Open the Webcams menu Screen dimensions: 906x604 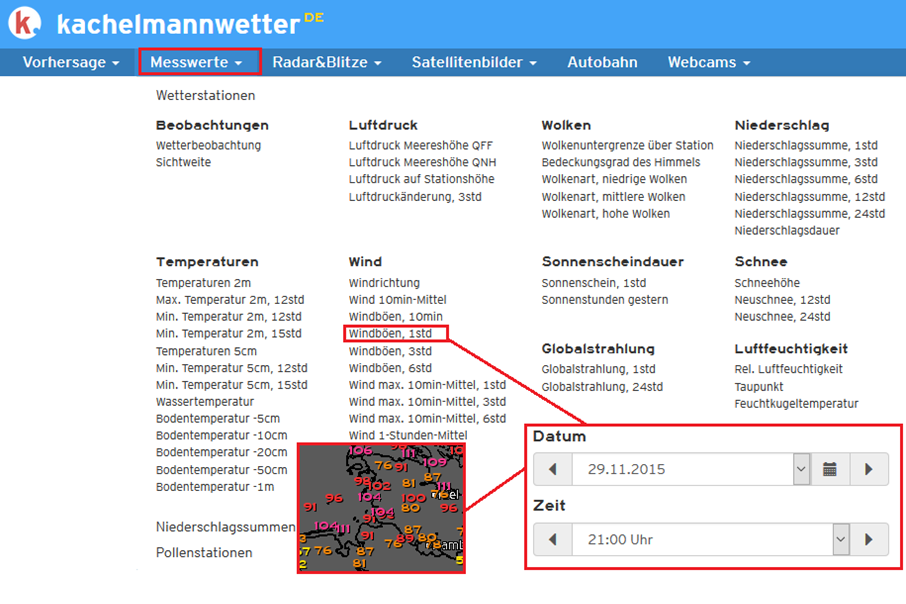709,62
